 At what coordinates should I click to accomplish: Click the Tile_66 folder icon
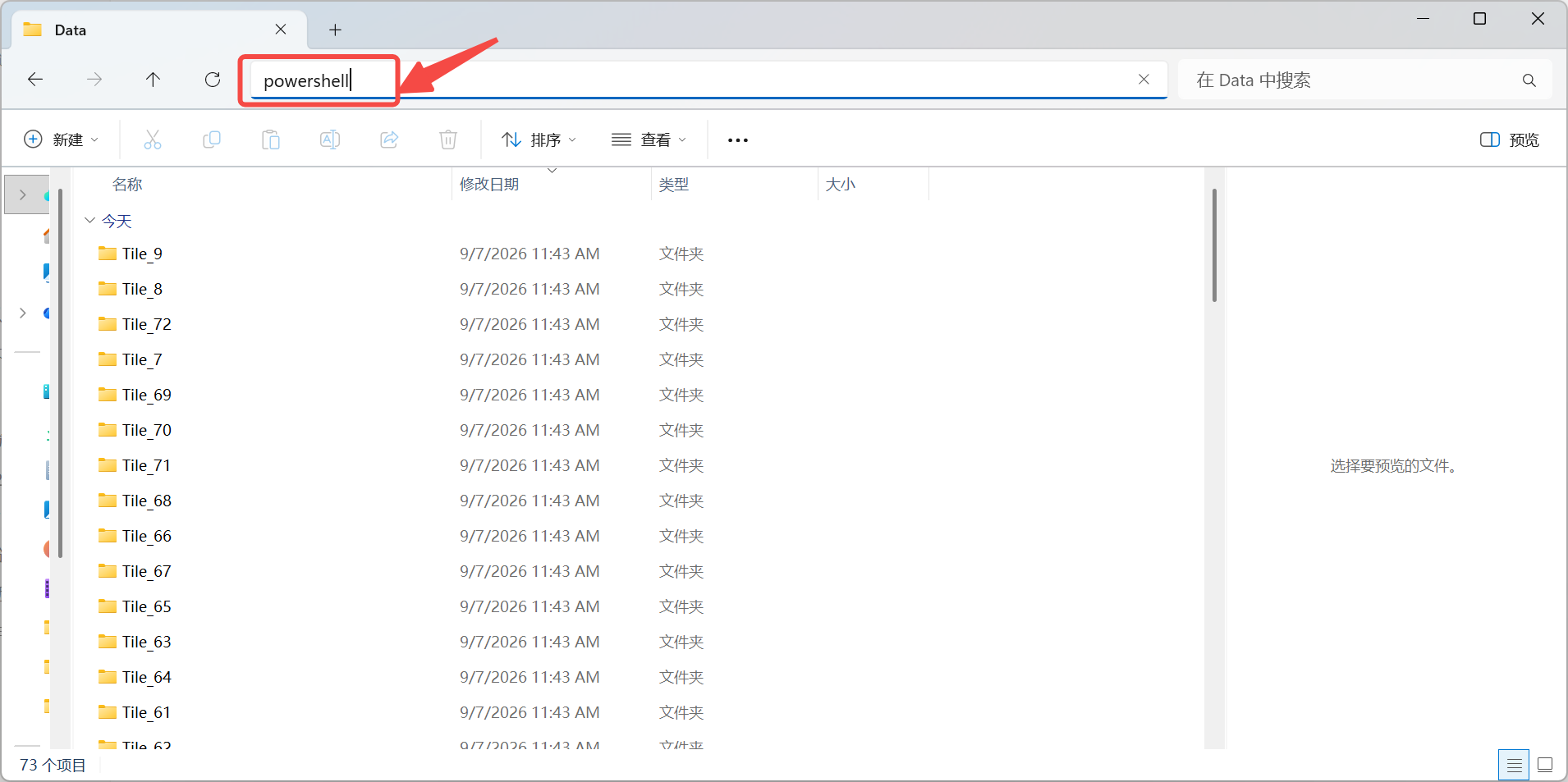(108, 535)
